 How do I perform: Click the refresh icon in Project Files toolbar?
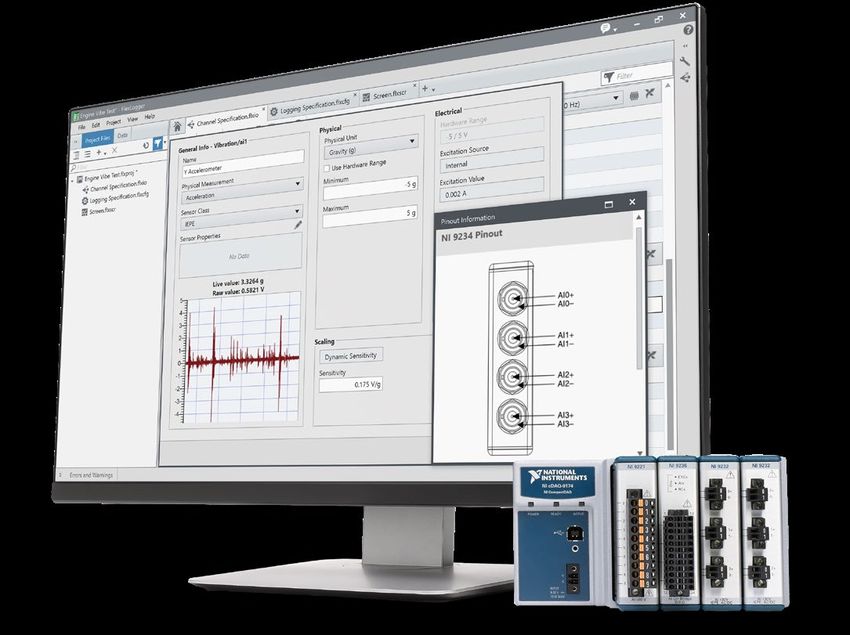[145, 146]
